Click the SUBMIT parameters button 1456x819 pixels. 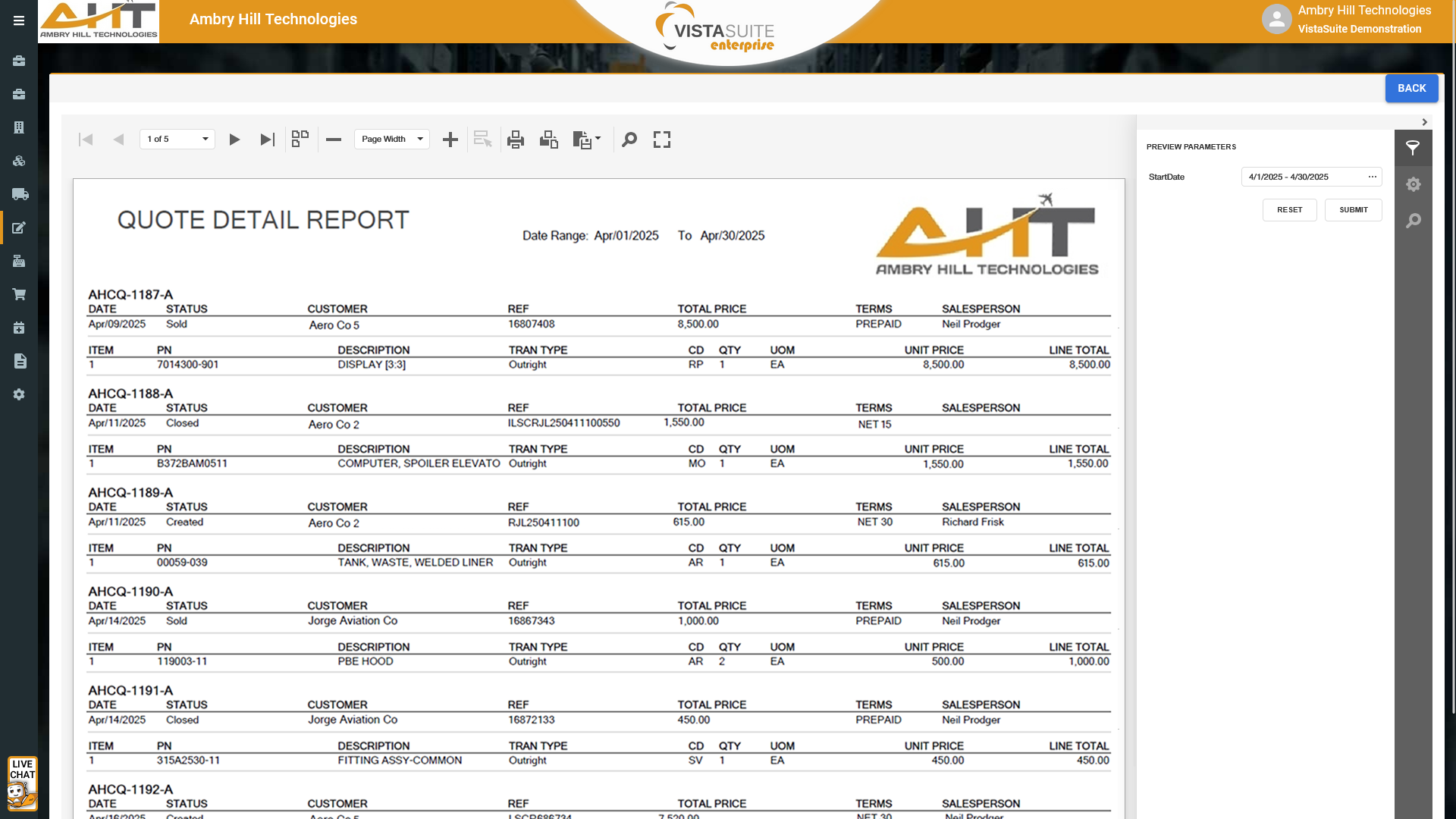point(1353,210)
